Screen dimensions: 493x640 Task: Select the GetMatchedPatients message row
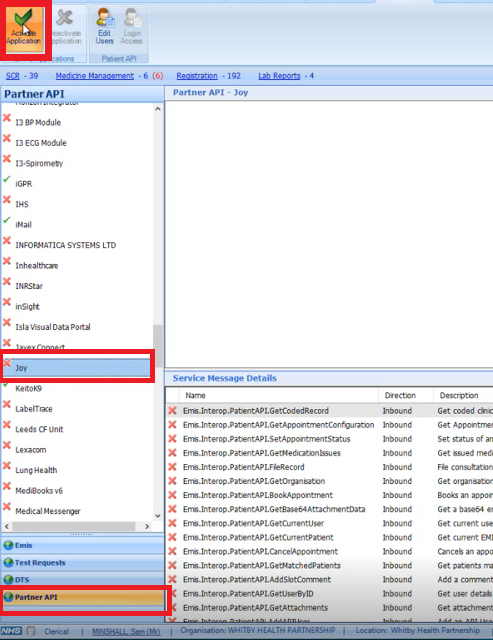pos(330,566)
